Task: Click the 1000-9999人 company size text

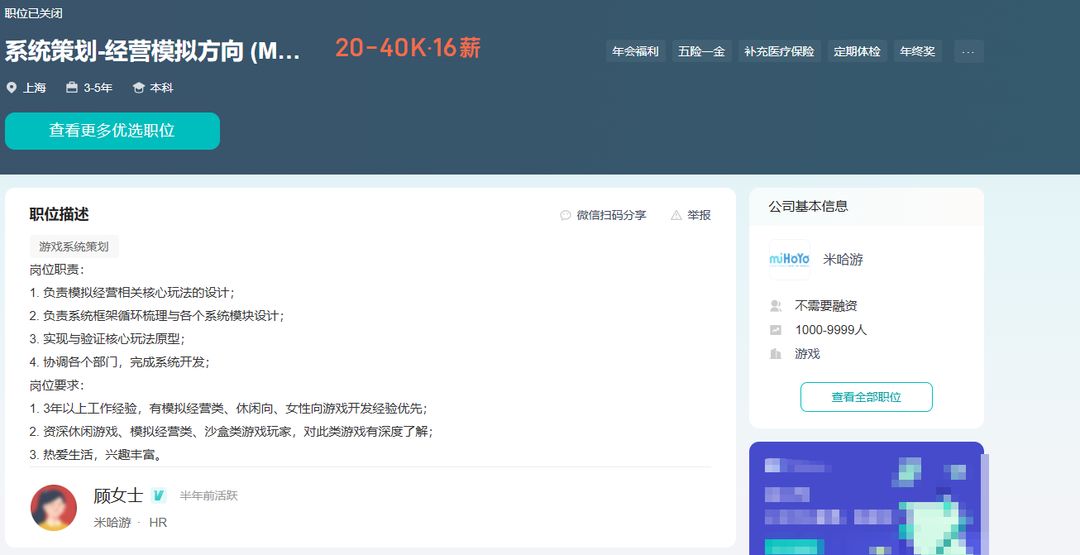Action: (x=831, y=330)
